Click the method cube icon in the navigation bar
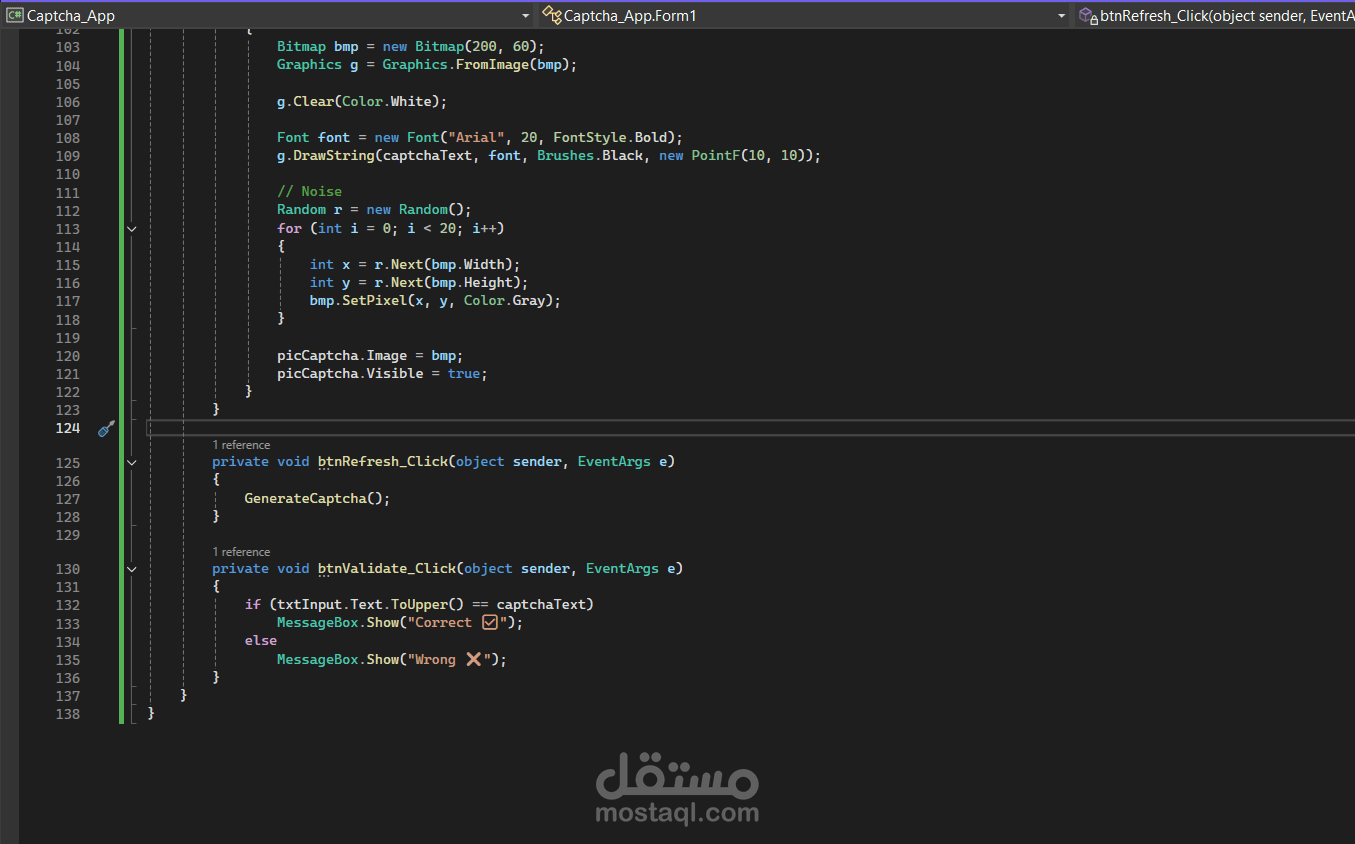Viewport: 1355px width, 844px height. click(1088, 15)
